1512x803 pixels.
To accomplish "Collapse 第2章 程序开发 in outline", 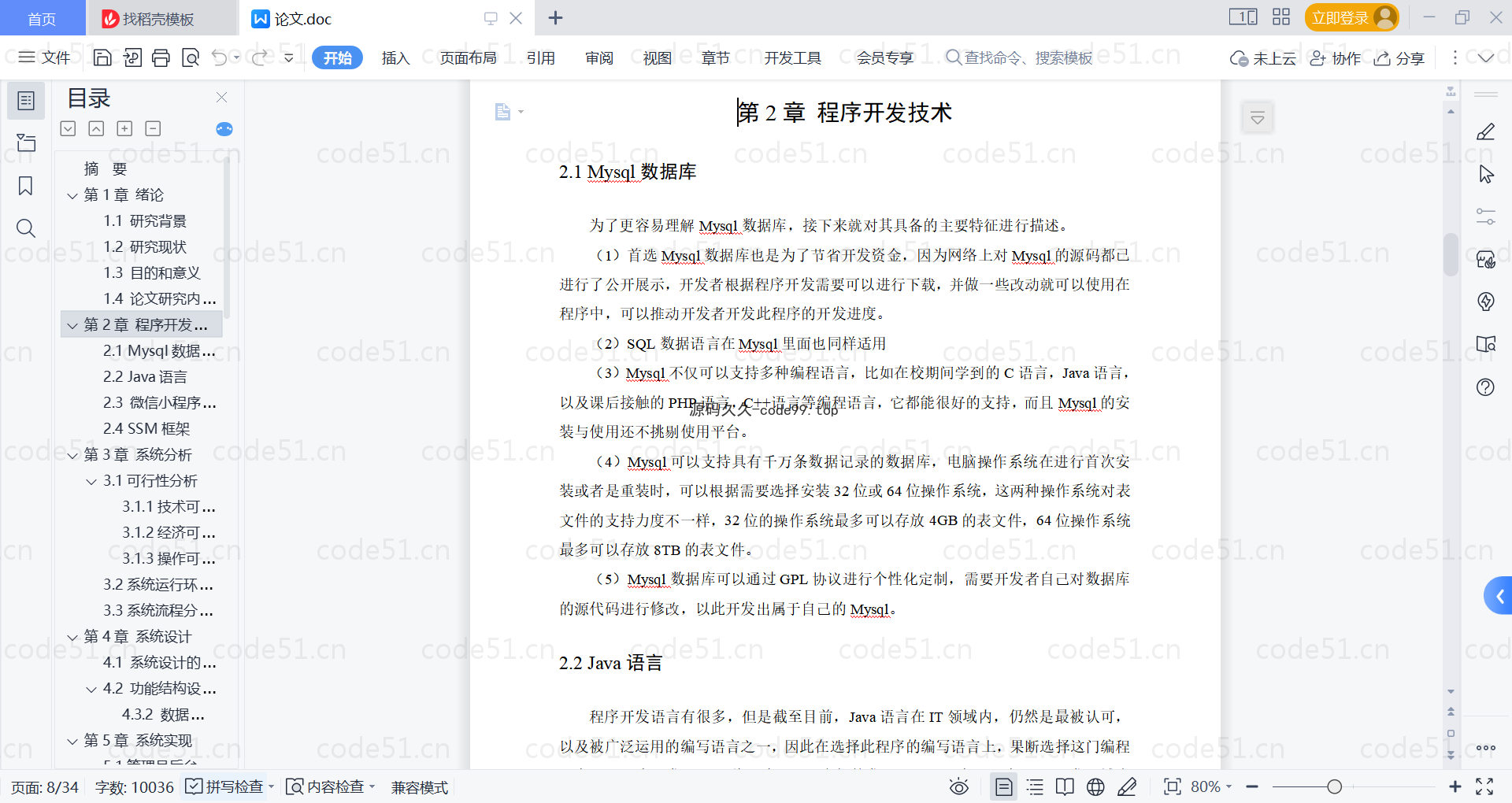I will tap(72, 325).
